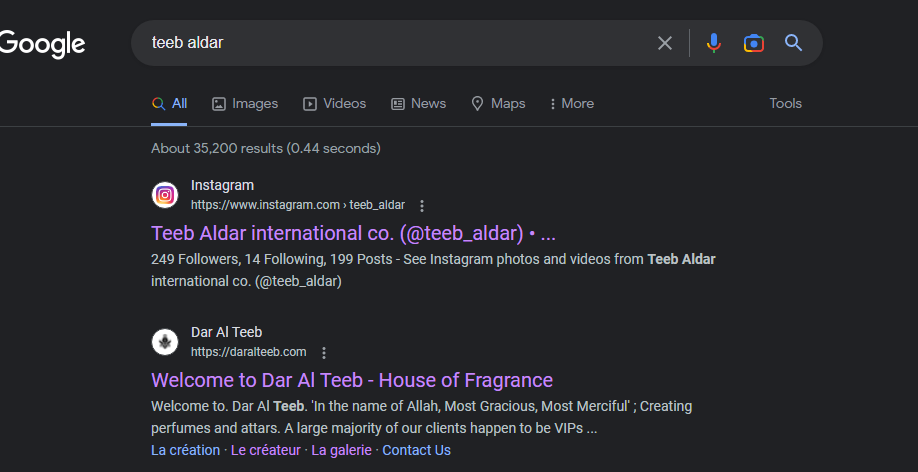Click the 'Dar Al Teeb' site name text
The height and width of the screenshot is (472, 918).
coord(227,332)
